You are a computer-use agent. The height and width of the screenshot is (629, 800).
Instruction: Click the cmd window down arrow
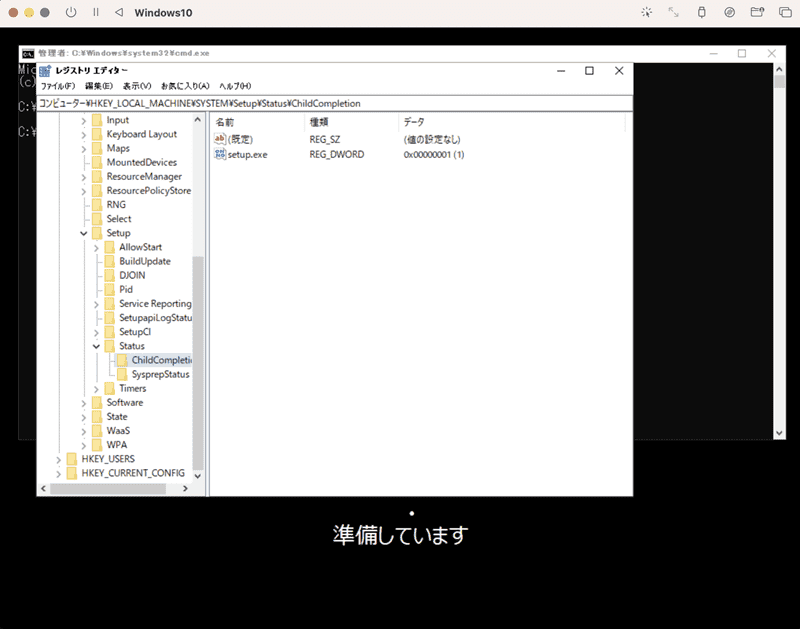[779, 433]
